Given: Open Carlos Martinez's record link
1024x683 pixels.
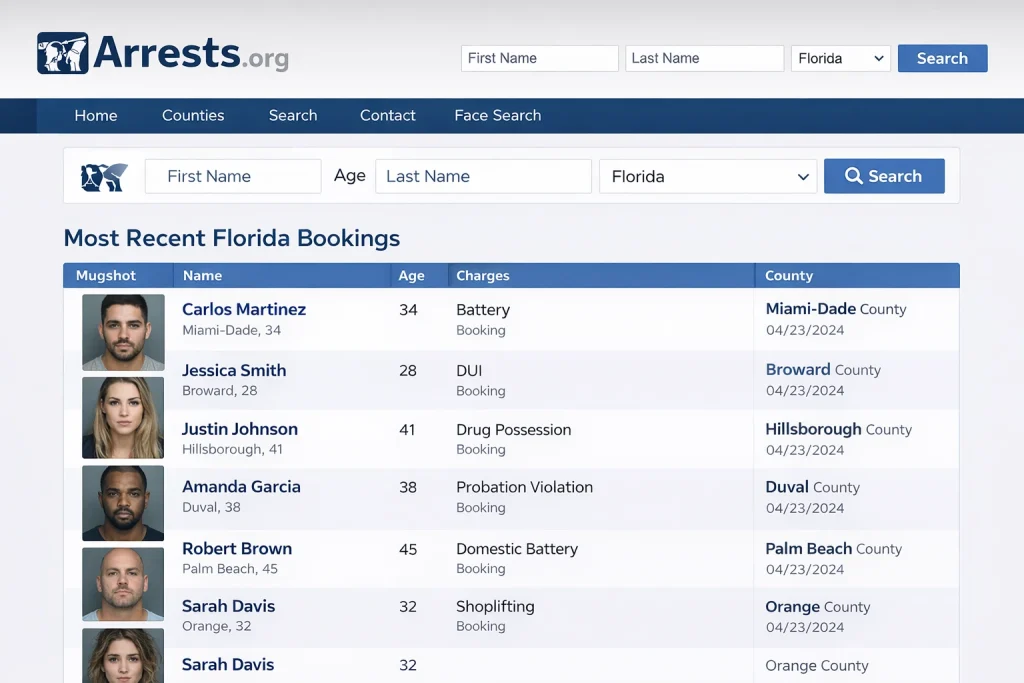Looking at the screenshot, I should coord(244,309).
